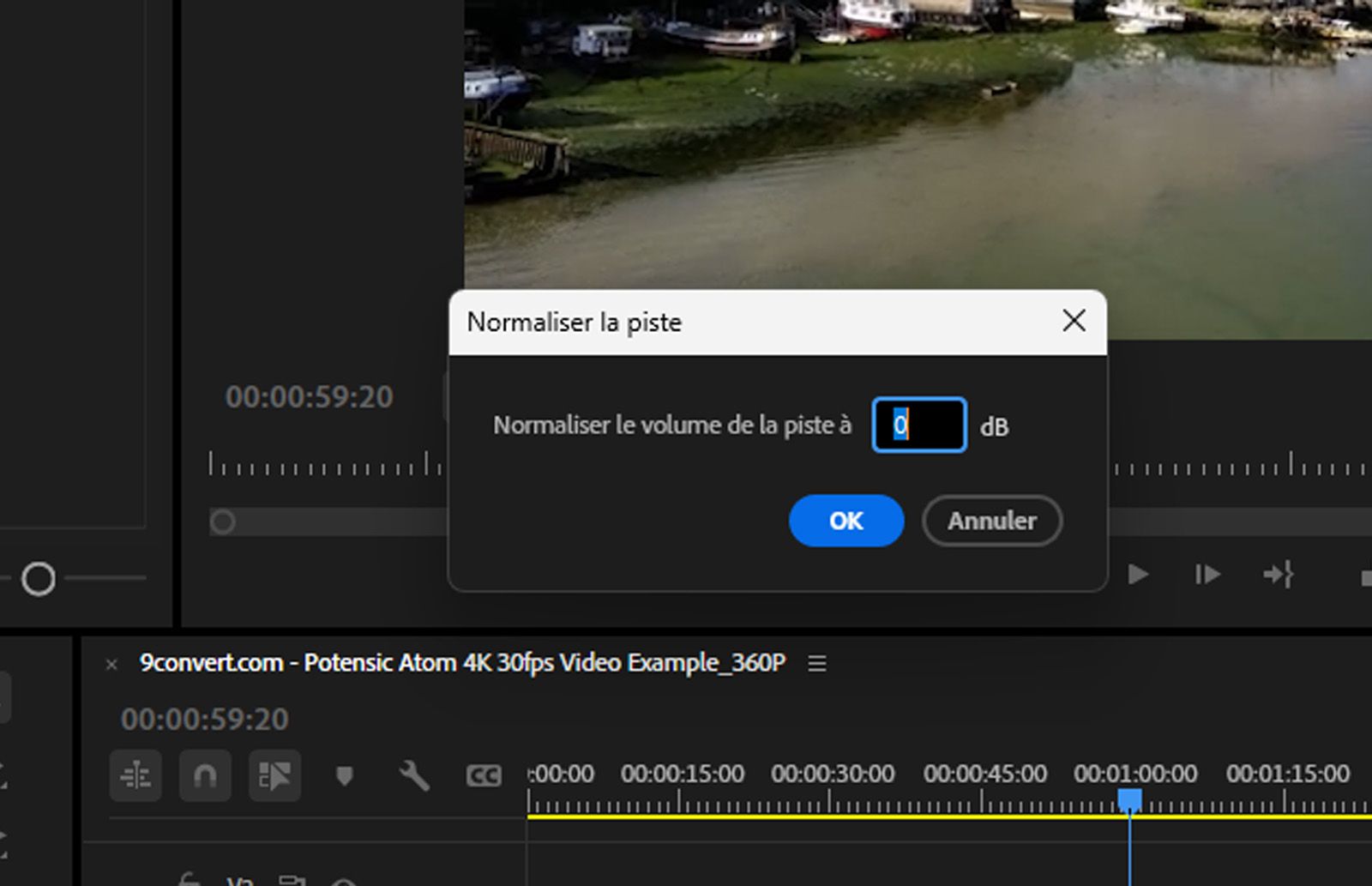Click the track lock padlock icon

(188, 882)
